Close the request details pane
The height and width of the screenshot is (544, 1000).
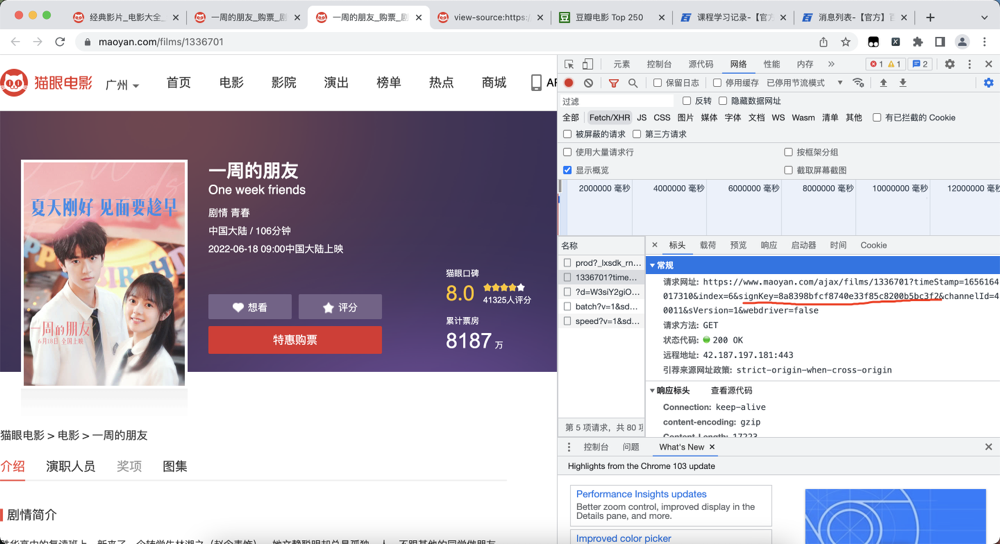[x=654, y=245]
